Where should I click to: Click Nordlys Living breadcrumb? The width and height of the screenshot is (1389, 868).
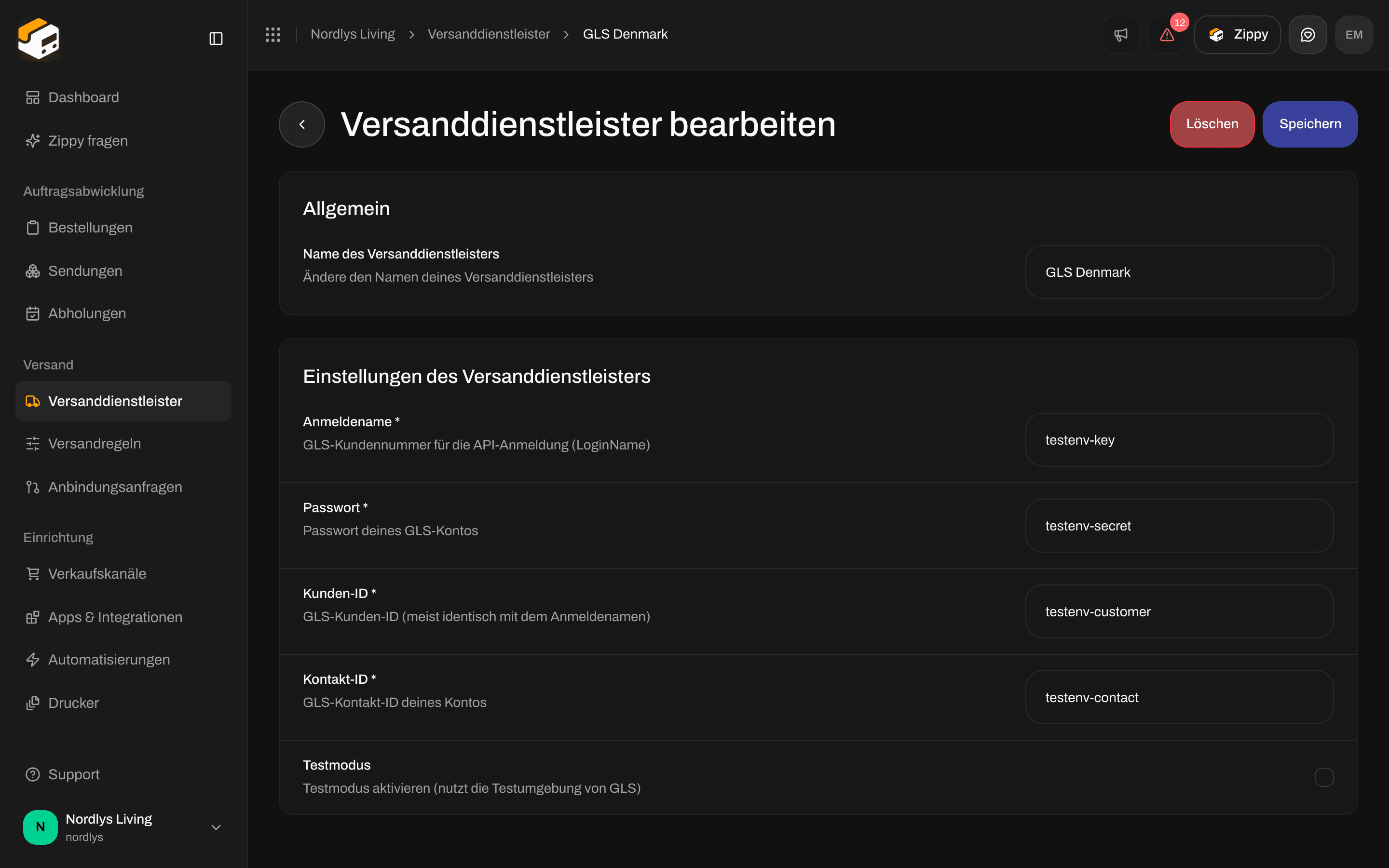[353, 34]
